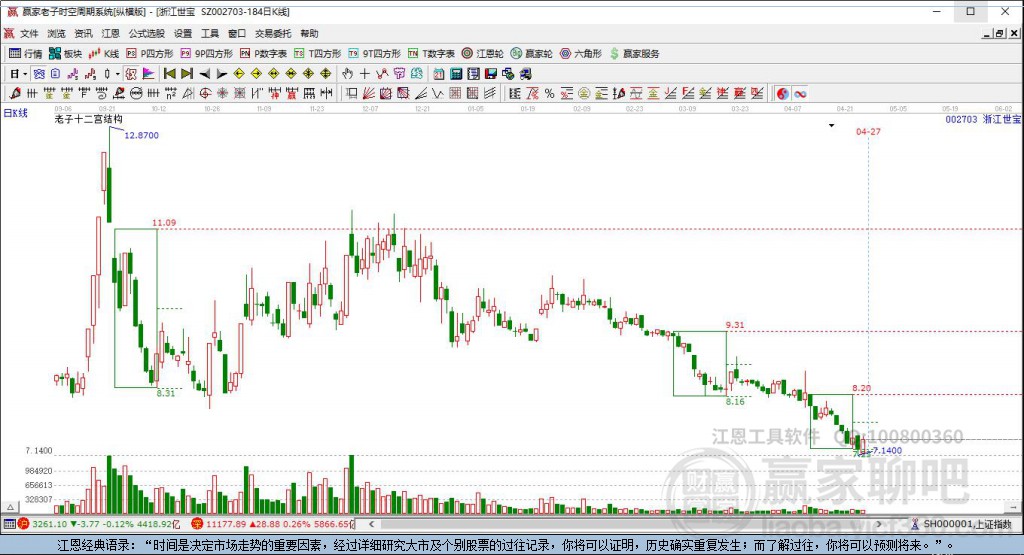Open the 赢家轮 wheel tool
1024x555 pixels.
click(532, 54)
